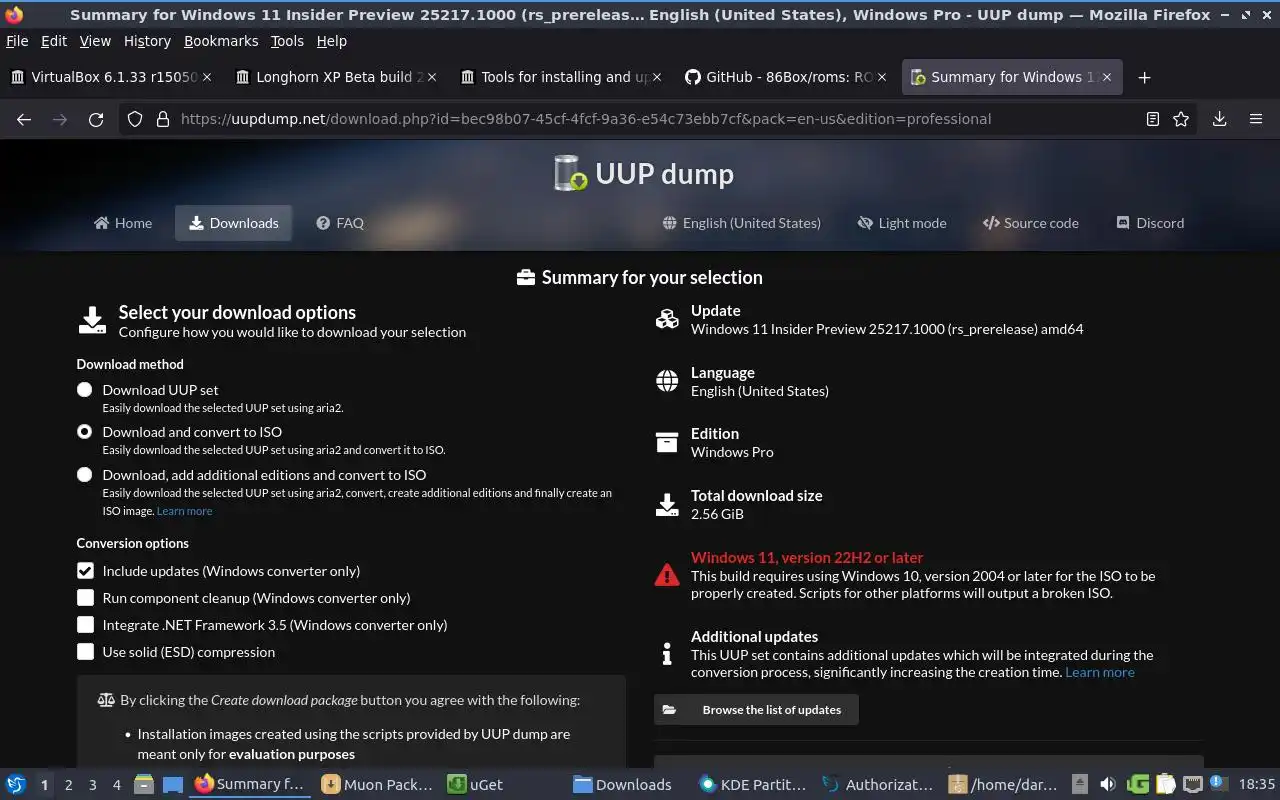Click Learn more under additional editions

(x=184, y=511)
